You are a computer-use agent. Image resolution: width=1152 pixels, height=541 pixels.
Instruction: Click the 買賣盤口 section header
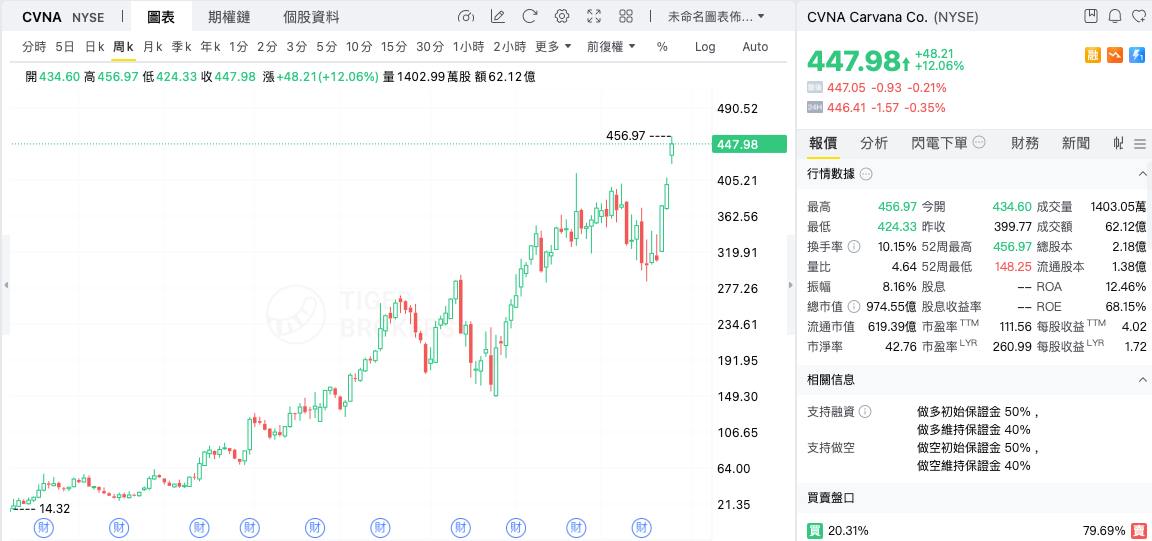click(831, 498)
